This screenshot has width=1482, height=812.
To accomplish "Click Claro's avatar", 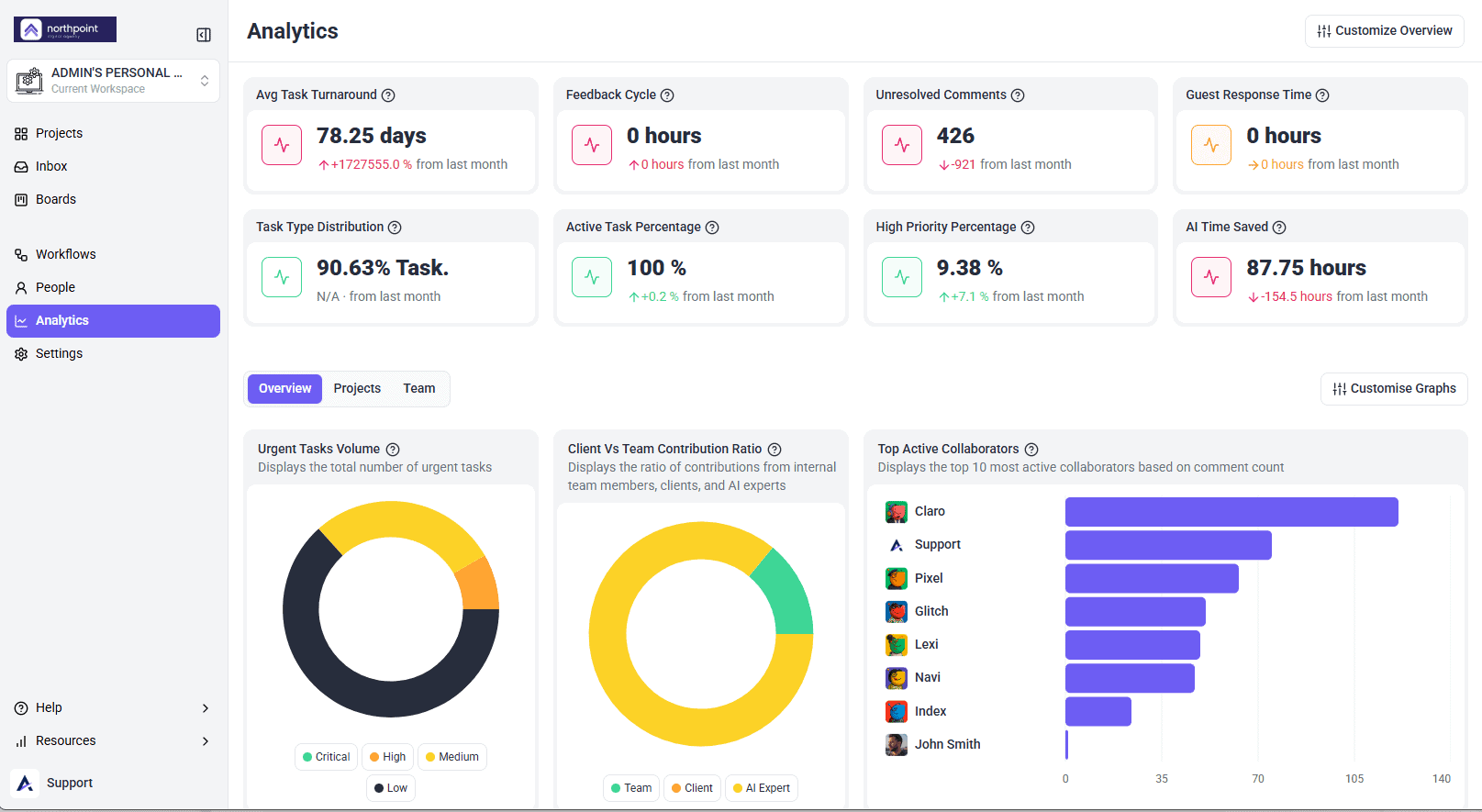I will [897, 512].
